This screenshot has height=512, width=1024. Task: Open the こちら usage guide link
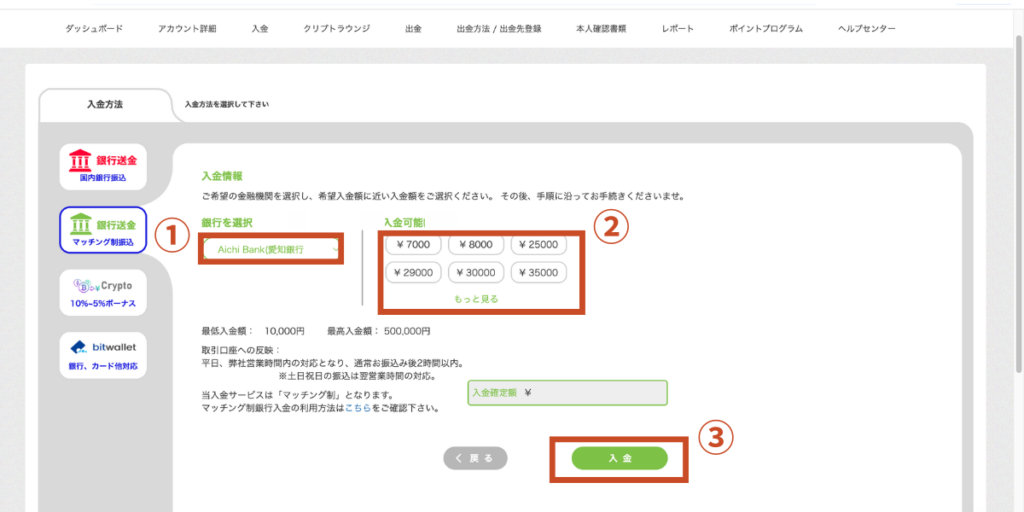coord(358,408)
